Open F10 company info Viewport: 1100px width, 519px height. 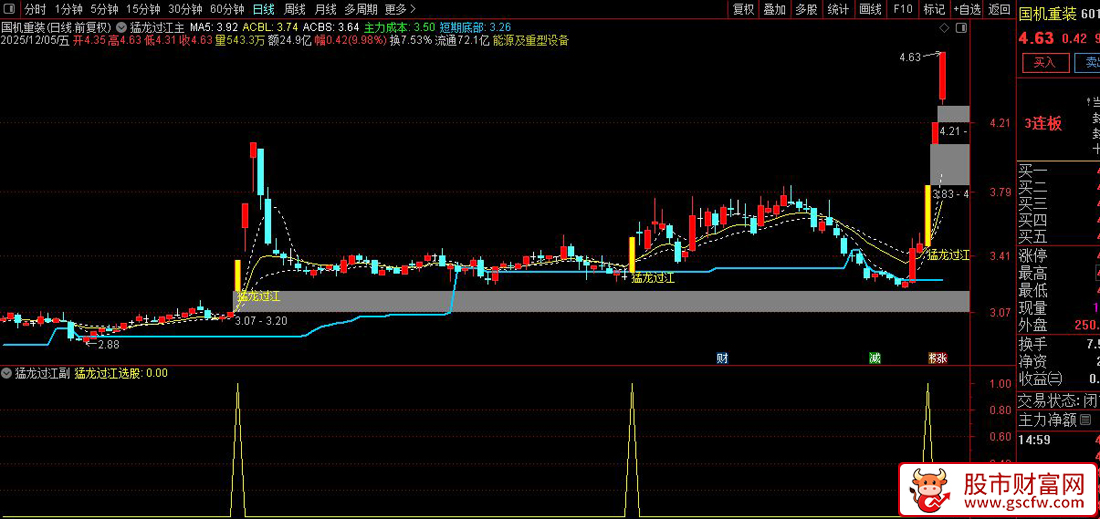click(x=902, y=9)
